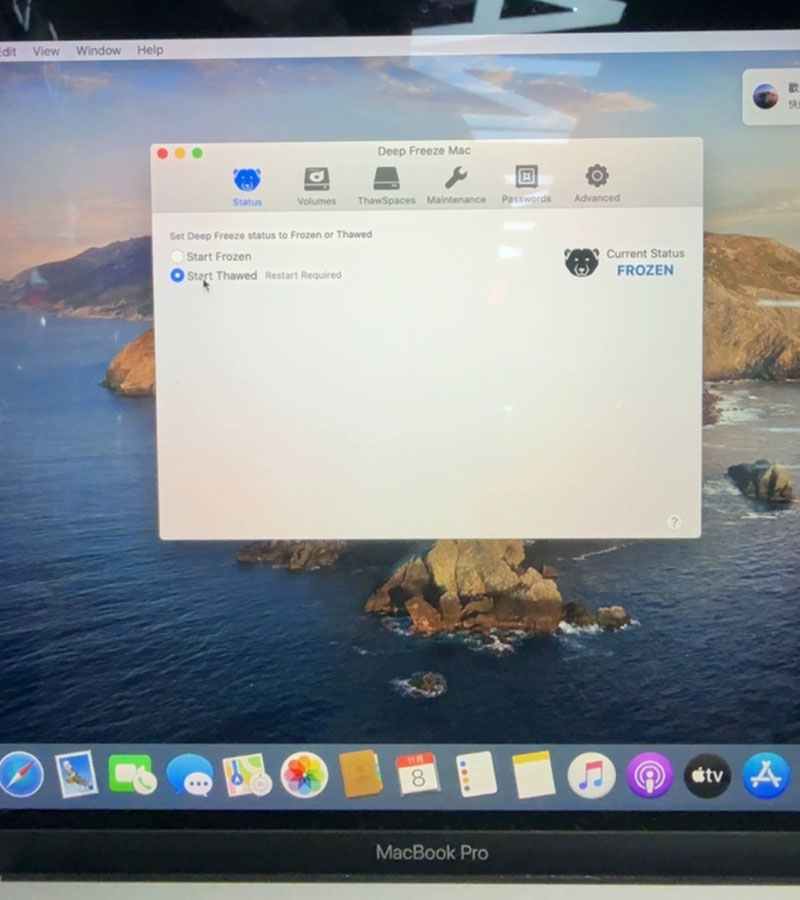Open Photos app in the Dock

(x=304, y=775)
